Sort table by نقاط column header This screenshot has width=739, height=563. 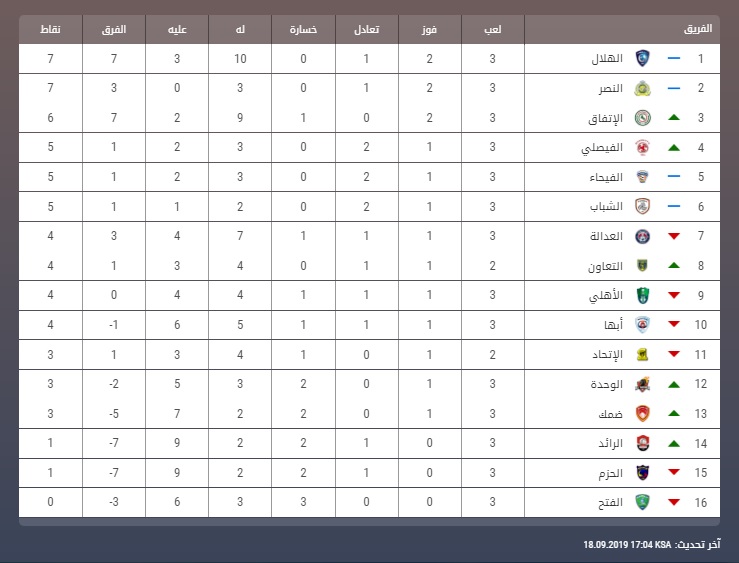pyautogui.click(x=50, y=29)
